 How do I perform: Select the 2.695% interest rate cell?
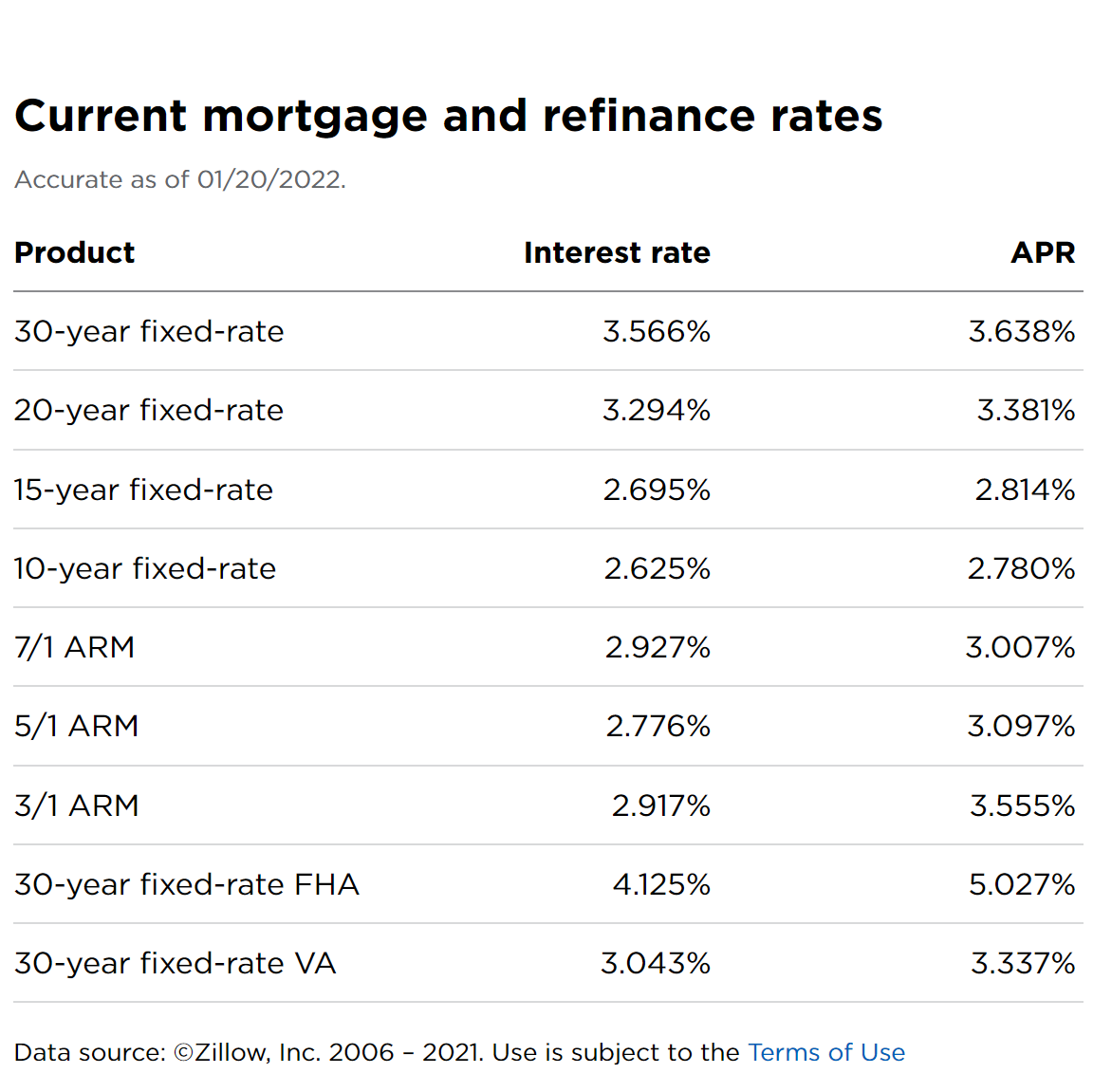657,490
